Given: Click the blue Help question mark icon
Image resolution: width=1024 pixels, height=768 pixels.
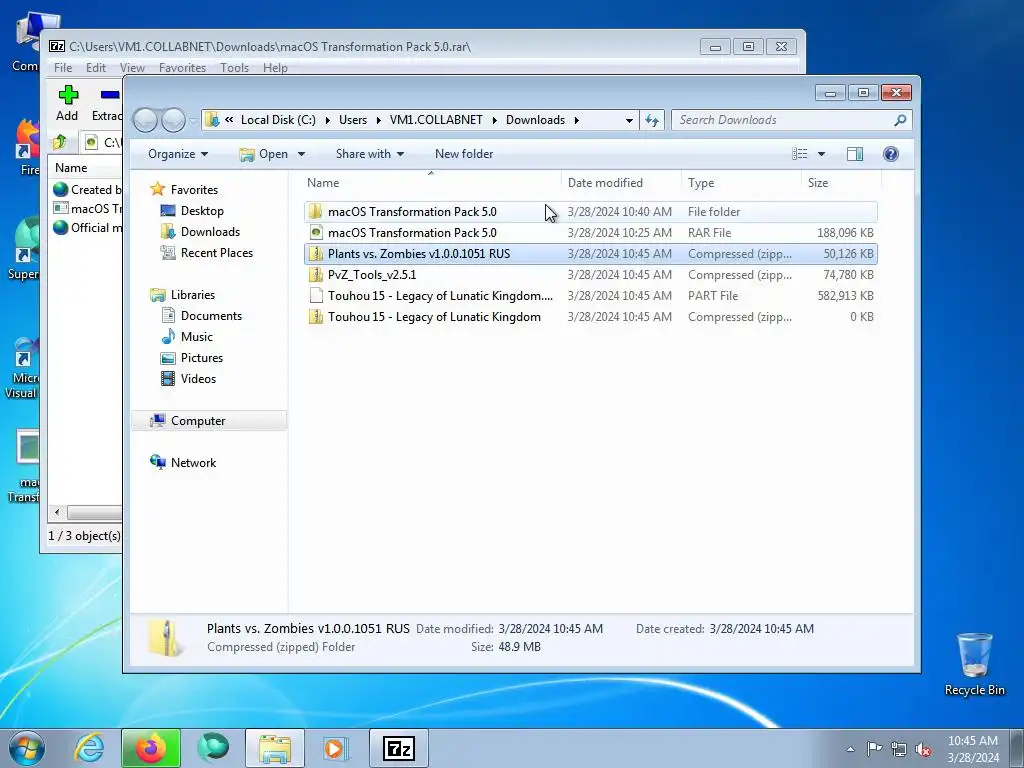Looking at the screenshot, I should (x=891, y=154).
